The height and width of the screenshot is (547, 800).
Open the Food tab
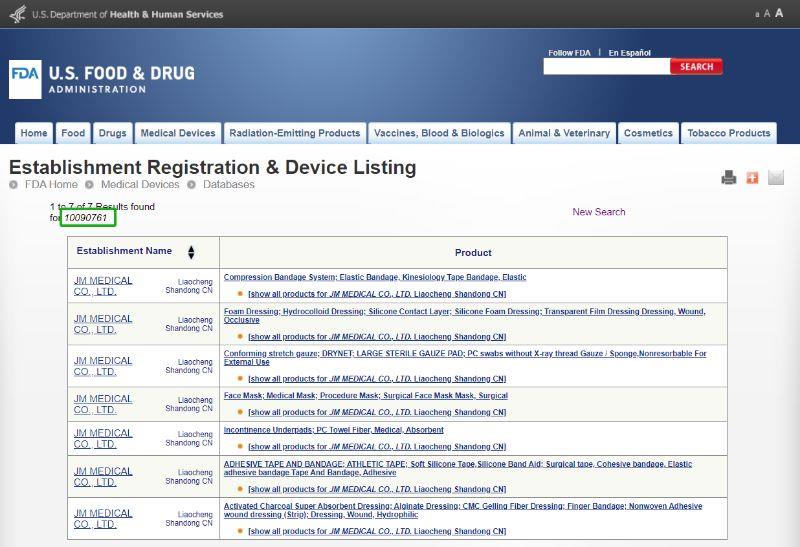73,133
